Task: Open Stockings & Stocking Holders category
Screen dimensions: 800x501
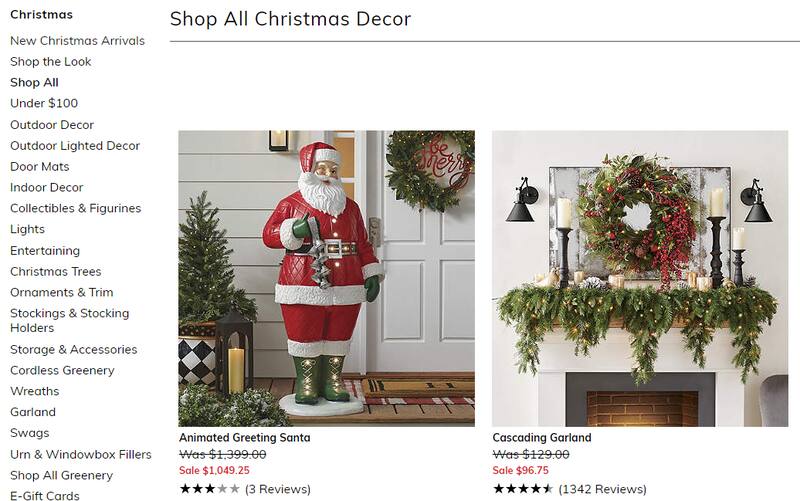Action: [69, 320]
